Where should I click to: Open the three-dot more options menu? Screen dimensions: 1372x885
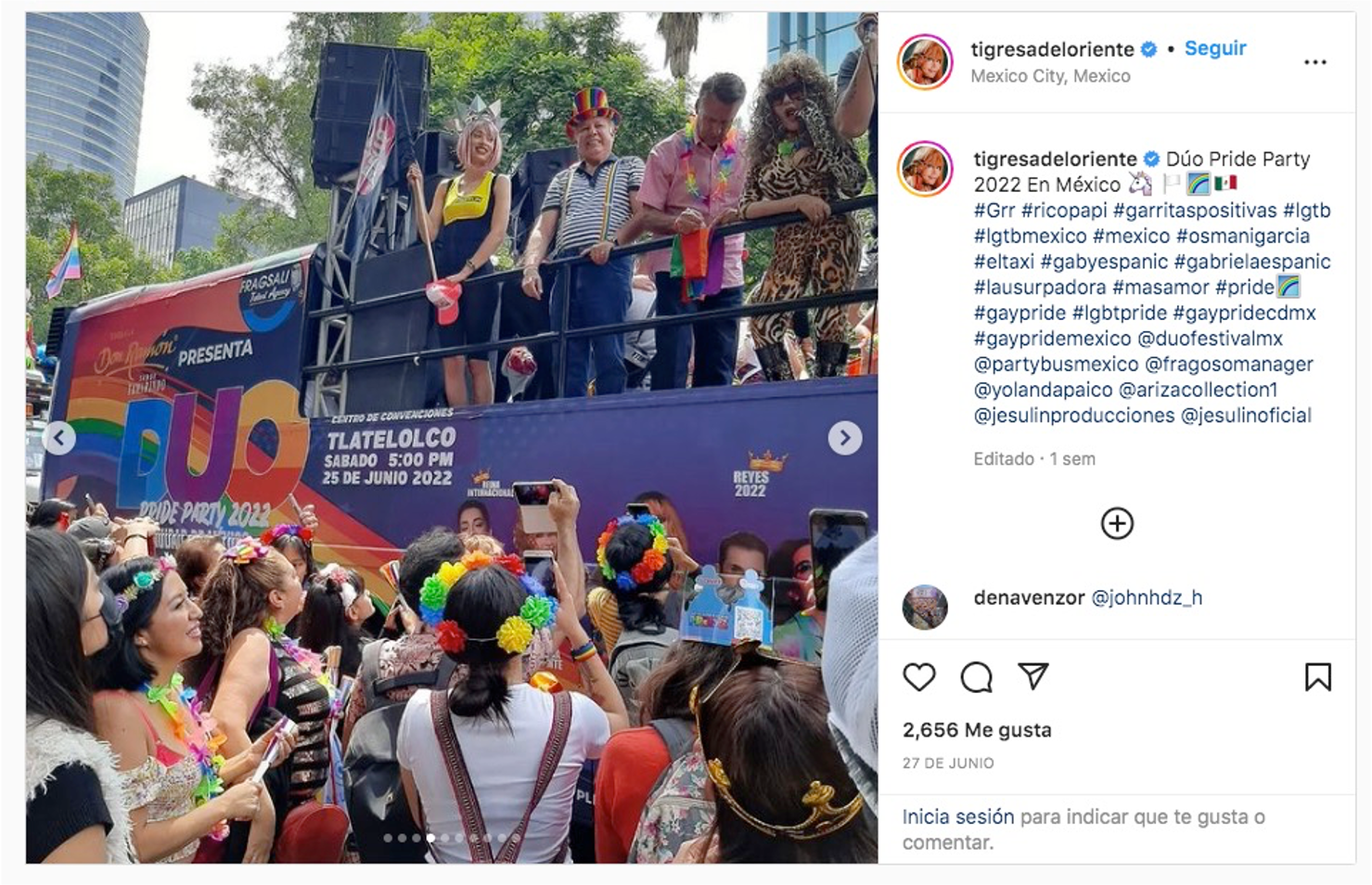click(x=1314, y=62)
